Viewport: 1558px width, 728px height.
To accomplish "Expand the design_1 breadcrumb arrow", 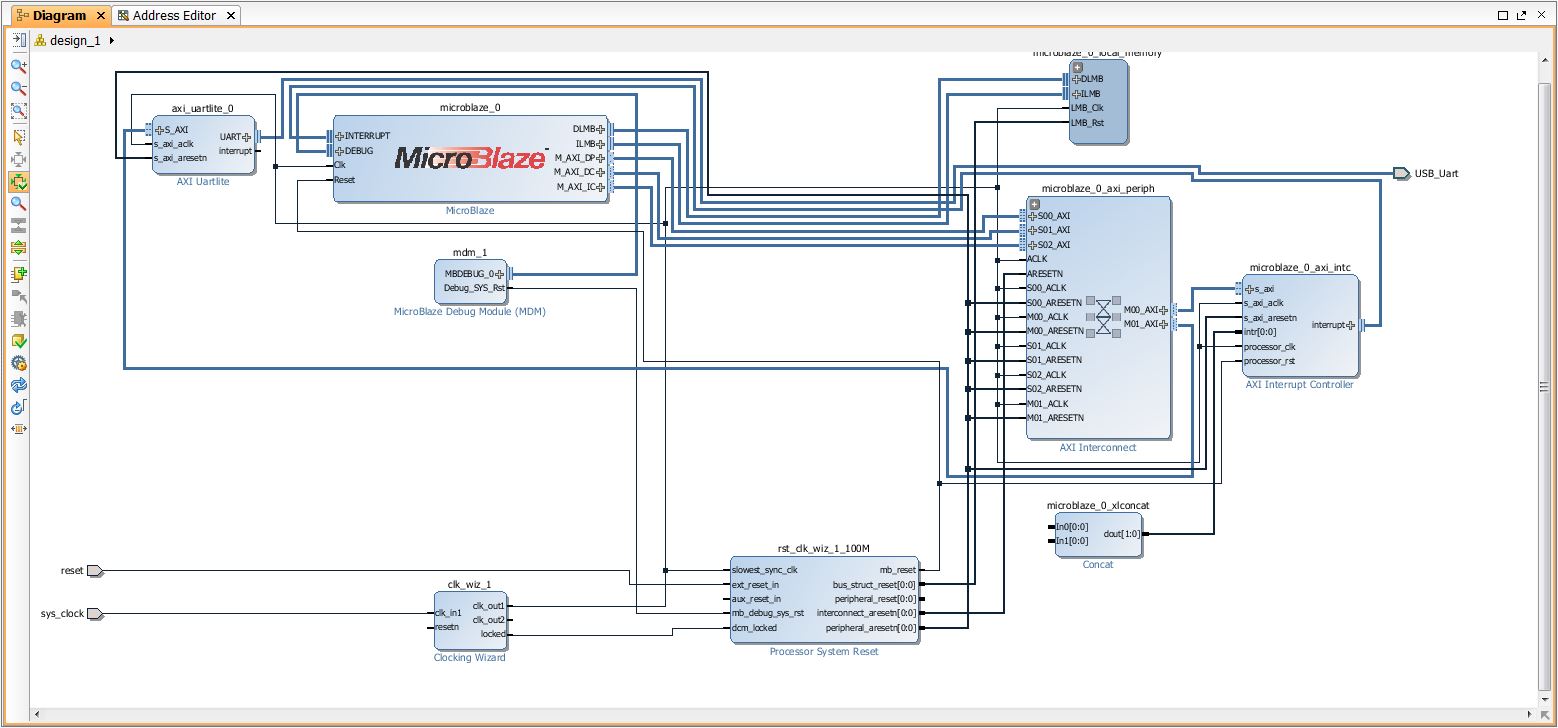I will pos(111,41).
